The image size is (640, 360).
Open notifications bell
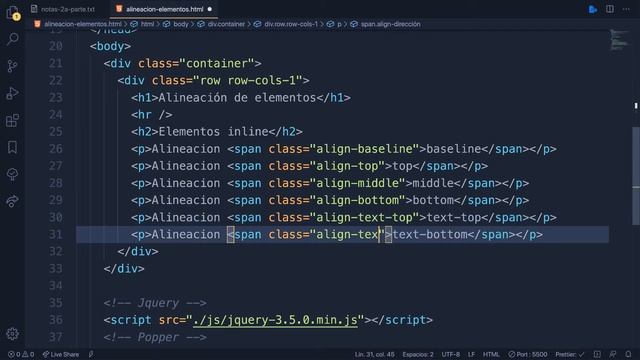point(628,354)
